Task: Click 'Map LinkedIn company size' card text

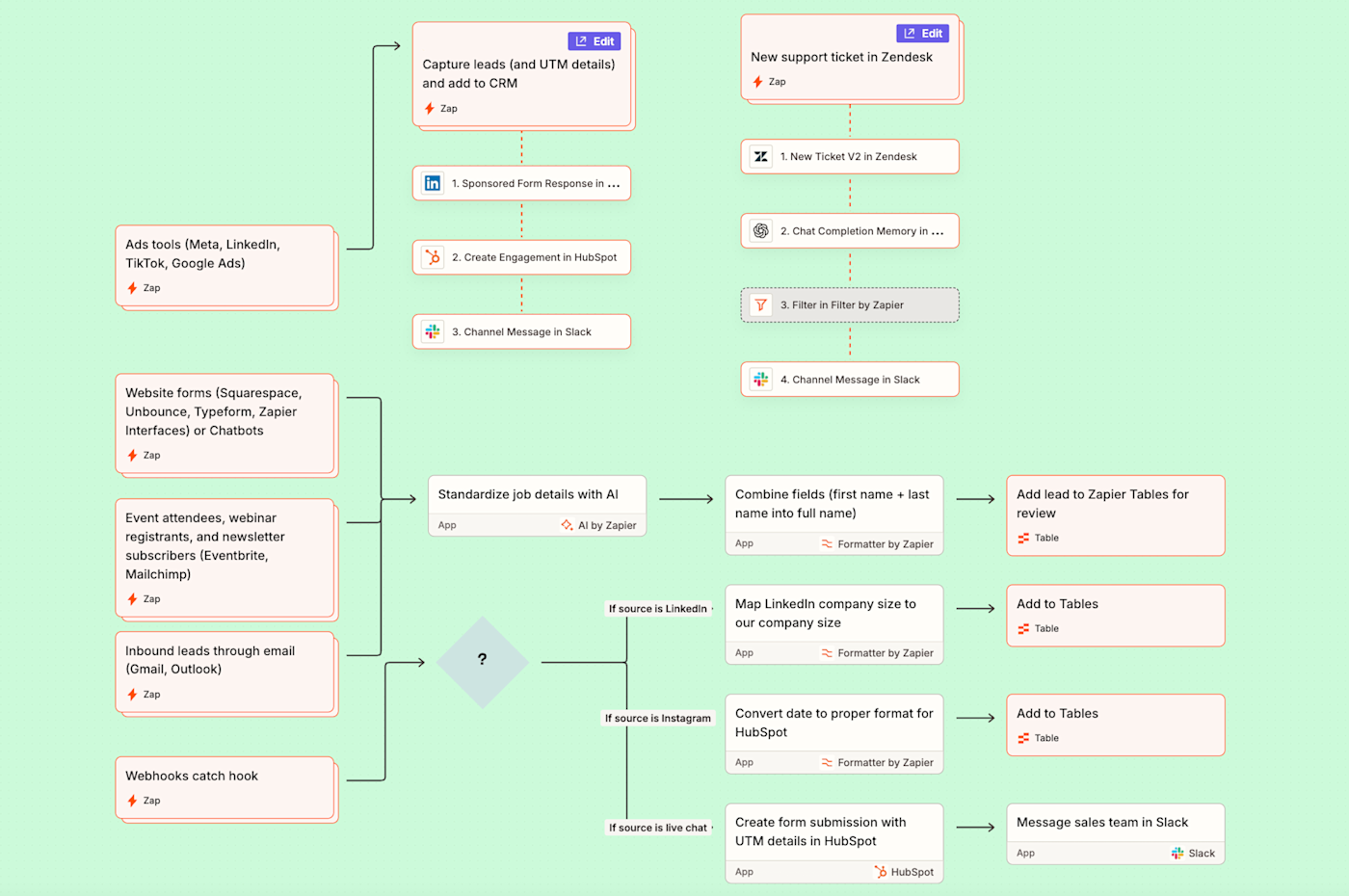Action: tap(826, 614)
